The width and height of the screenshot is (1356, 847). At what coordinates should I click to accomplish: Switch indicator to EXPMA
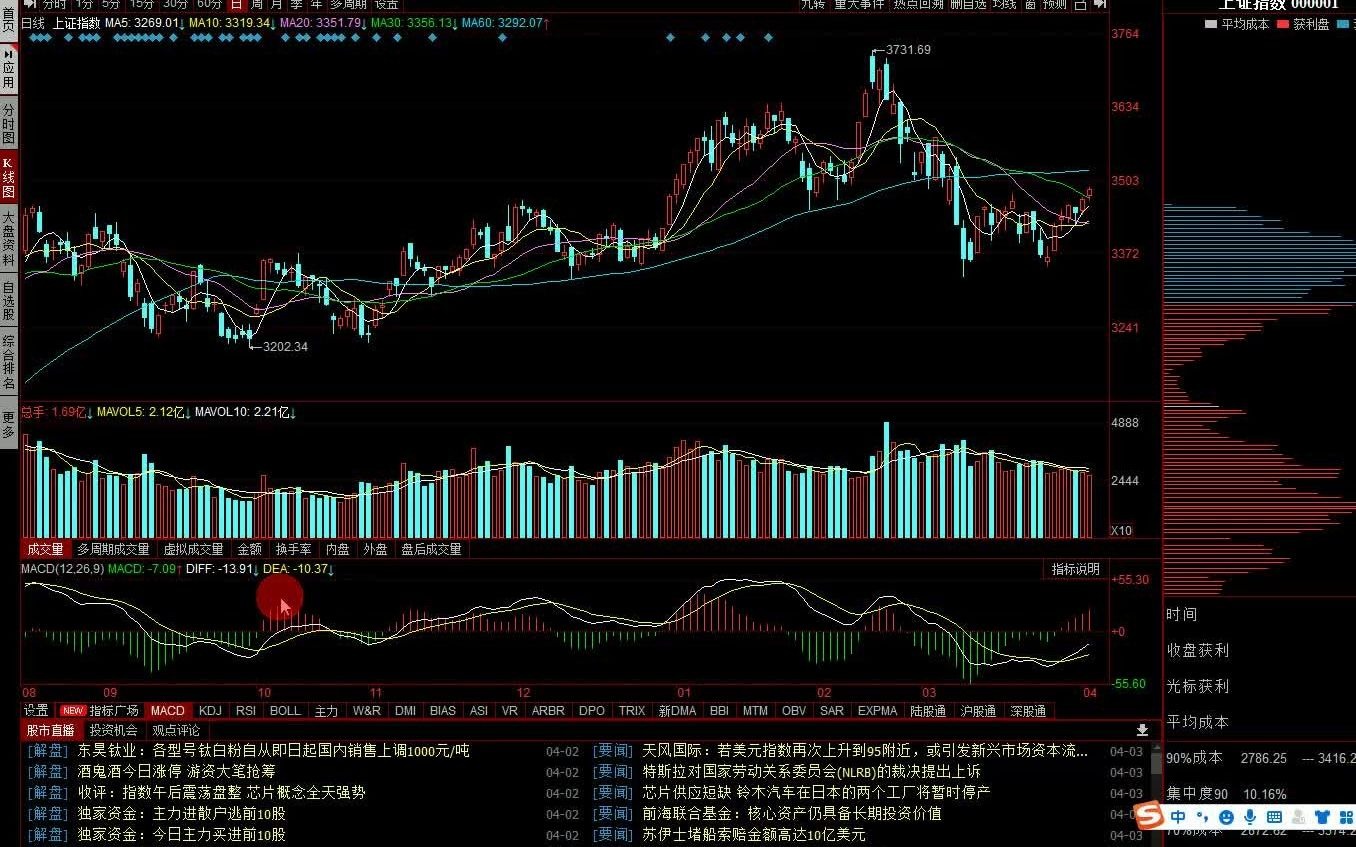point(877,711)
